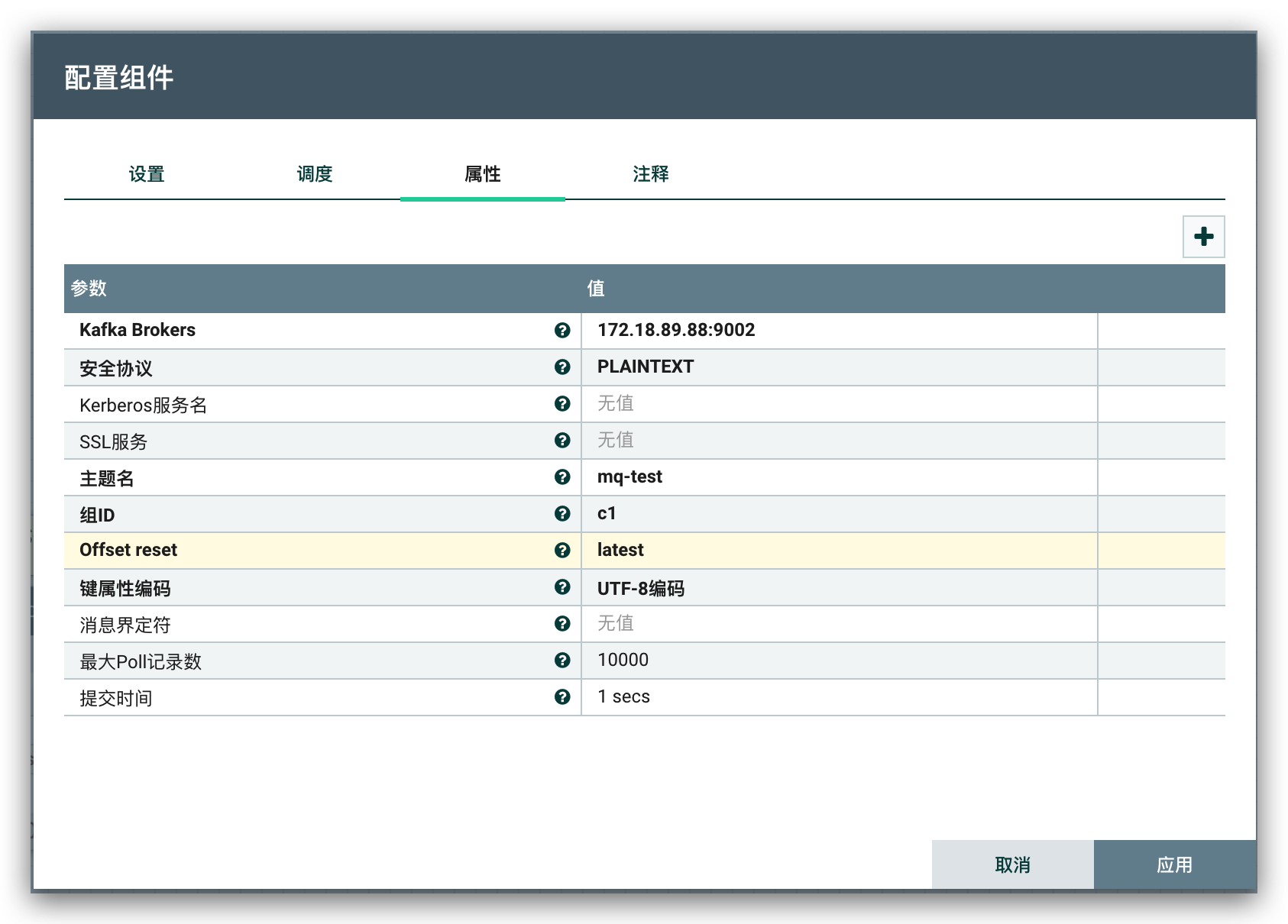Image resolution: width=1288 pixels, height=924 pixels.
Task: Click help icon for 键属性编码
Action: 562,587
